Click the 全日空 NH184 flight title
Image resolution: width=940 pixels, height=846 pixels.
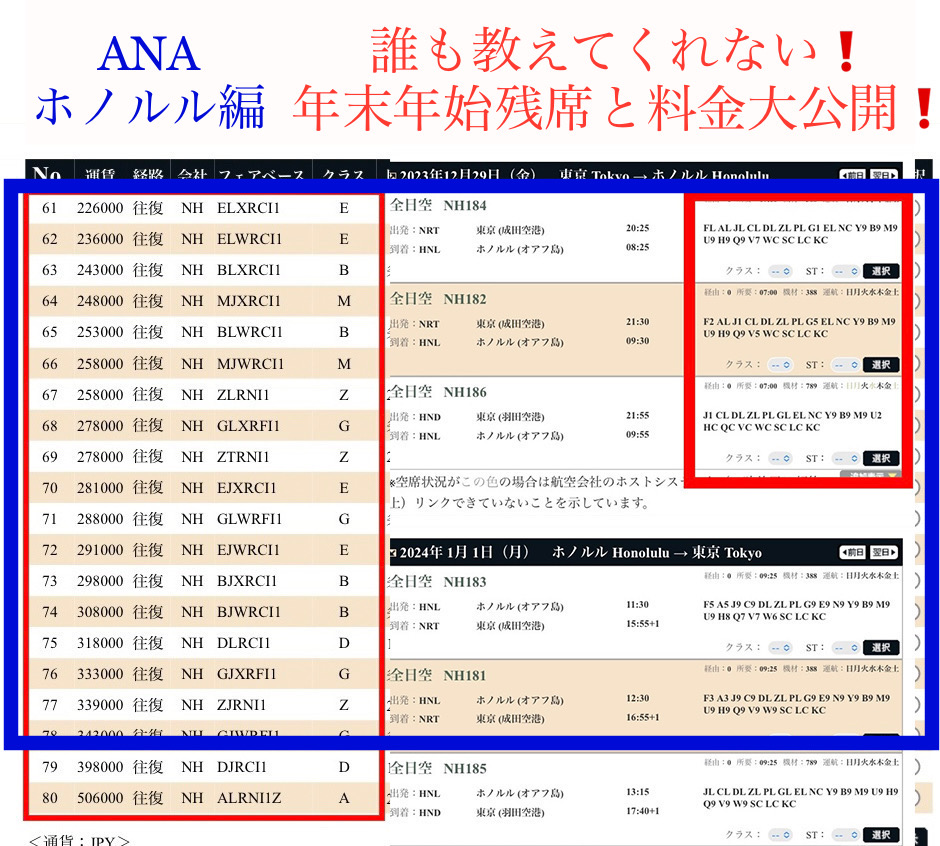[x=438, y=206]
